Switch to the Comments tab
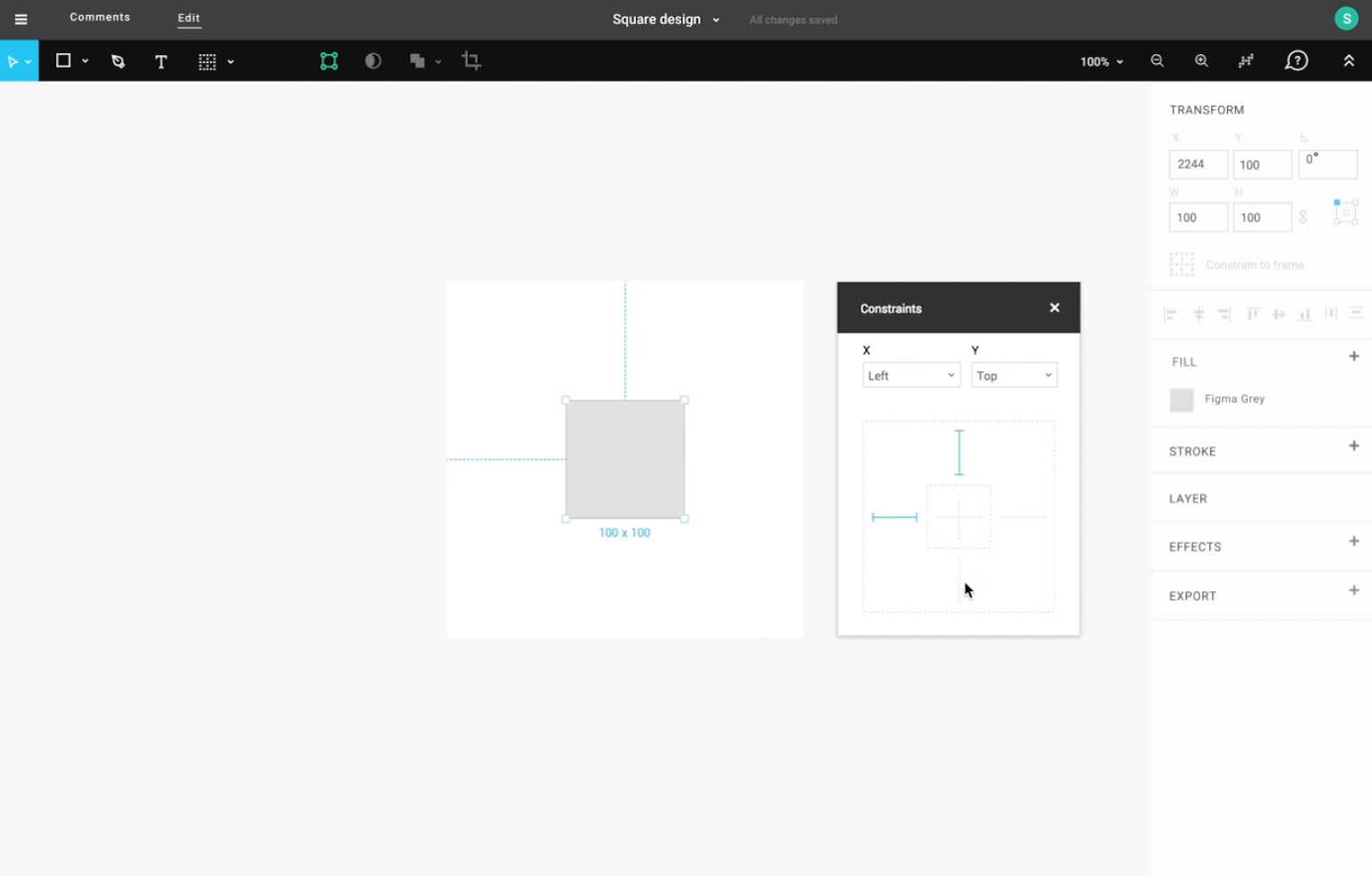Screen dimensions: 1372x876 point(100,18)
